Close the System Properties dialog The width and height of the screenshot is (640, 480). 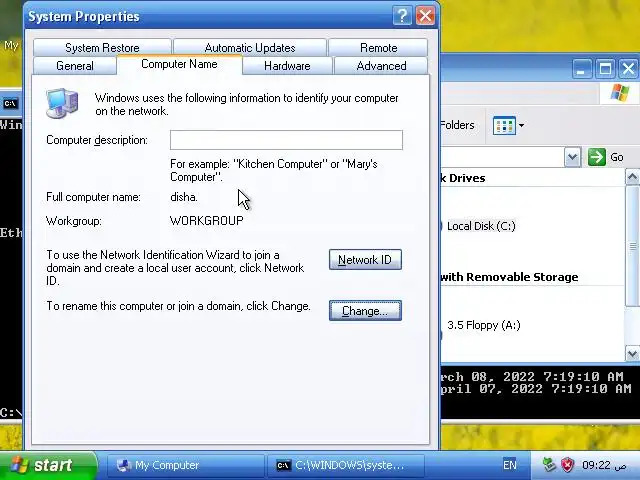tap(425, 16)
